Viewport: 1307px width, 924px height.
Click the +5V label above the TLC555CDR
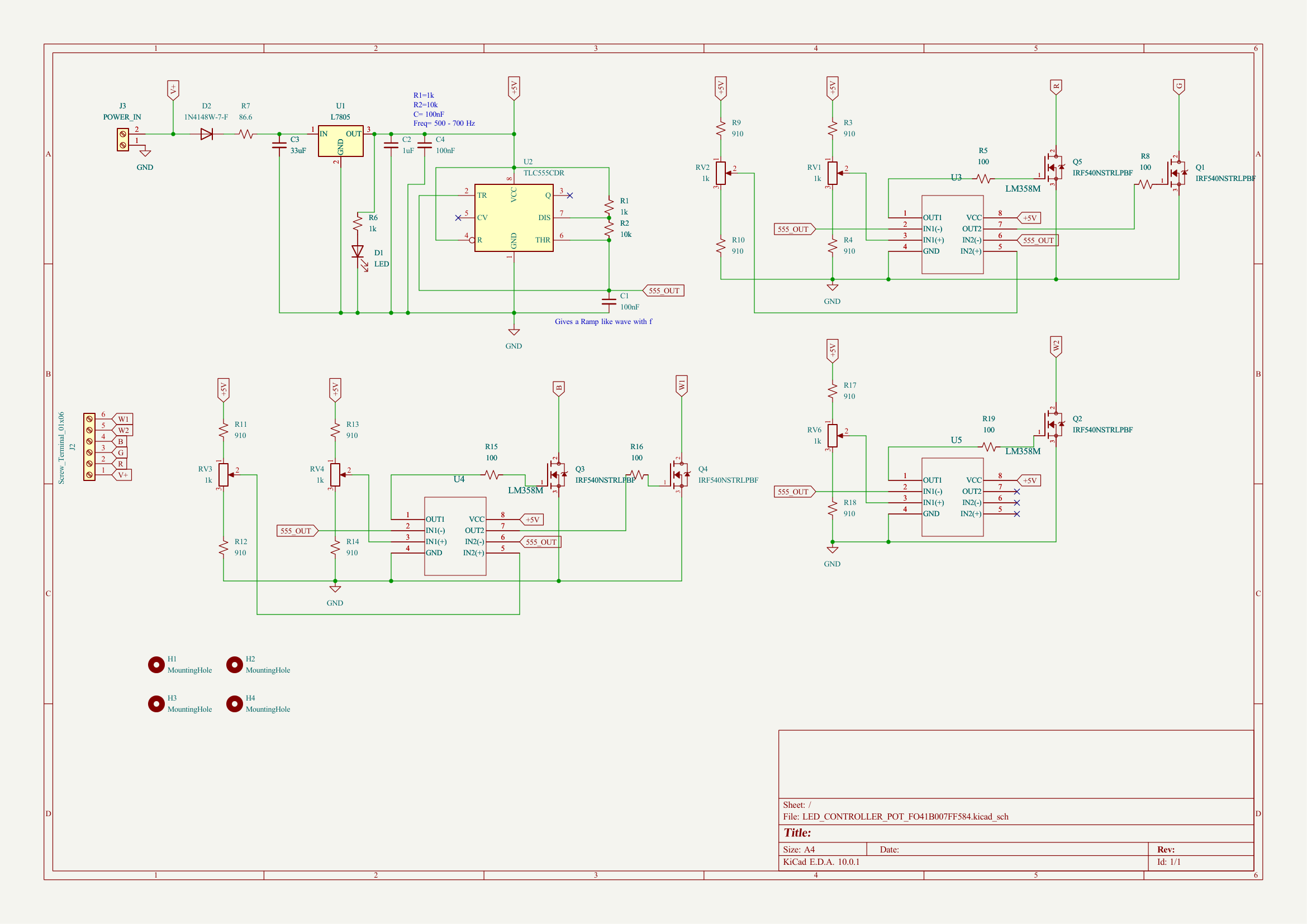514,88
